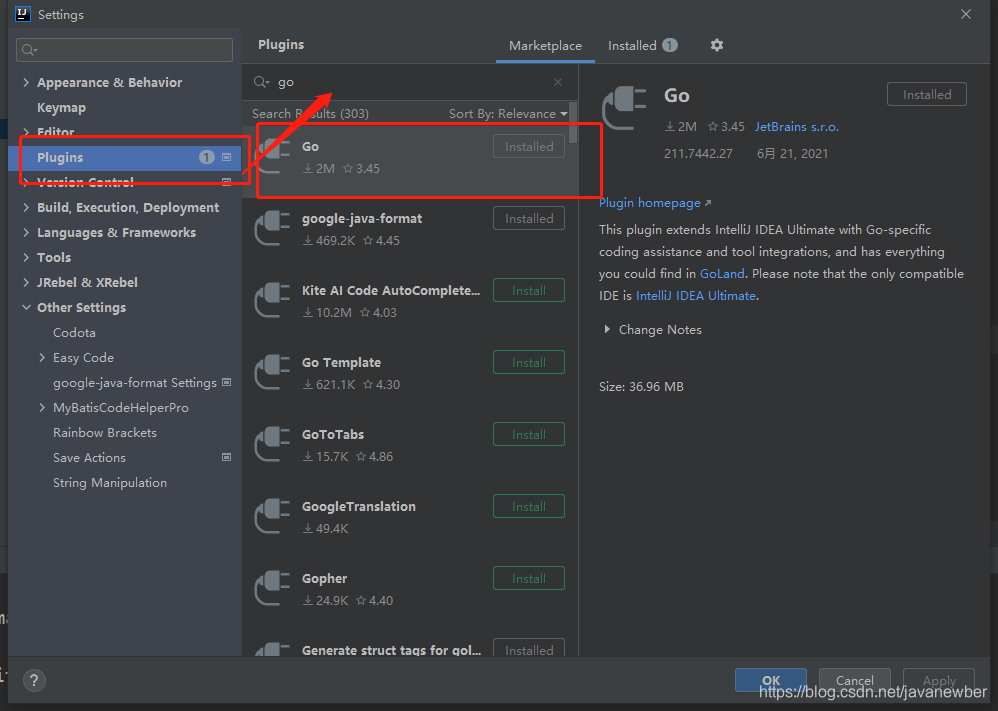Click project-level icon beside Plugins
Screen dimensions: 998x711
[227, 157]
